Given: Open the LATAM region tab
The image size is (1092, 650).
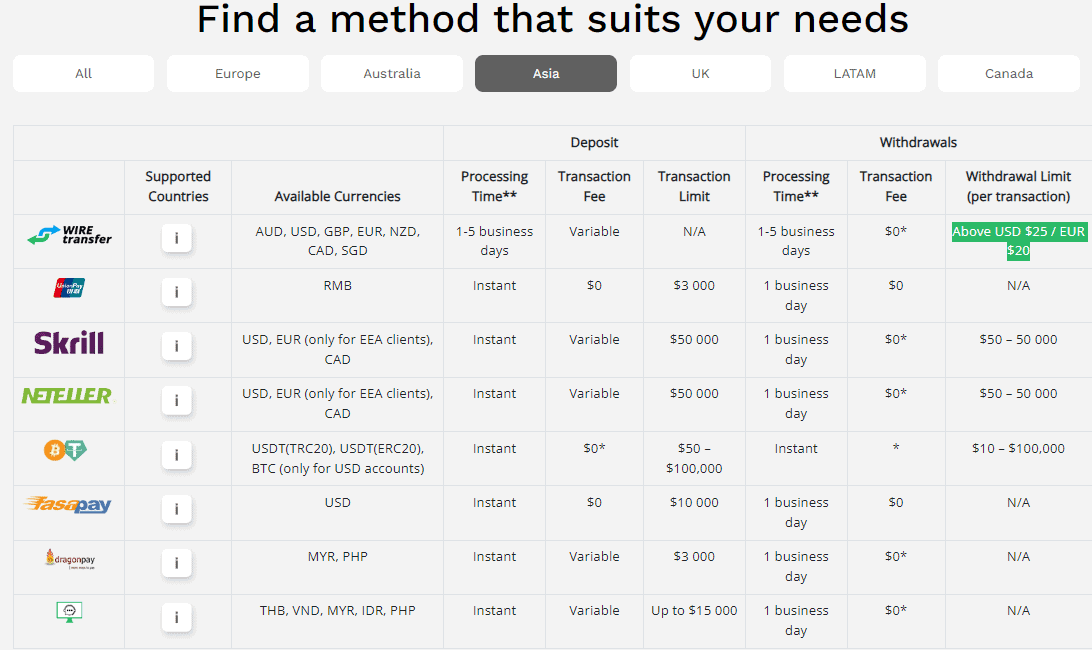Looking at the screenshot, I should [854, 74].
